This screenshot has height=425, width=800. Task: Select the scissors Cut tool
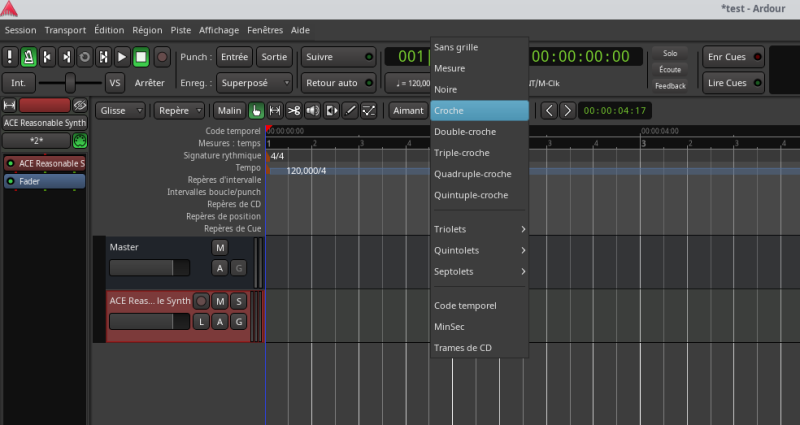click(294, 111)
